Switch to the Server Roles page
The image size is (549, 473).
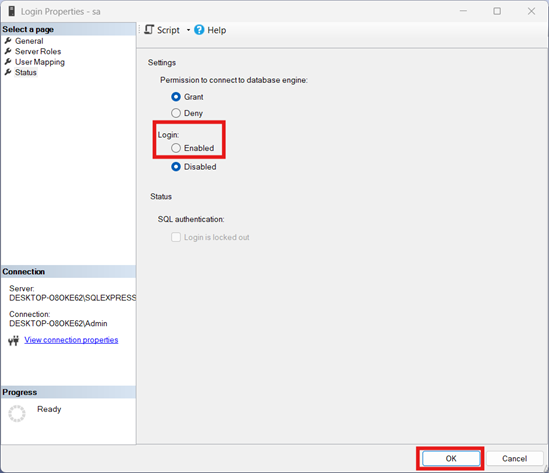click(x=38, y=51)
